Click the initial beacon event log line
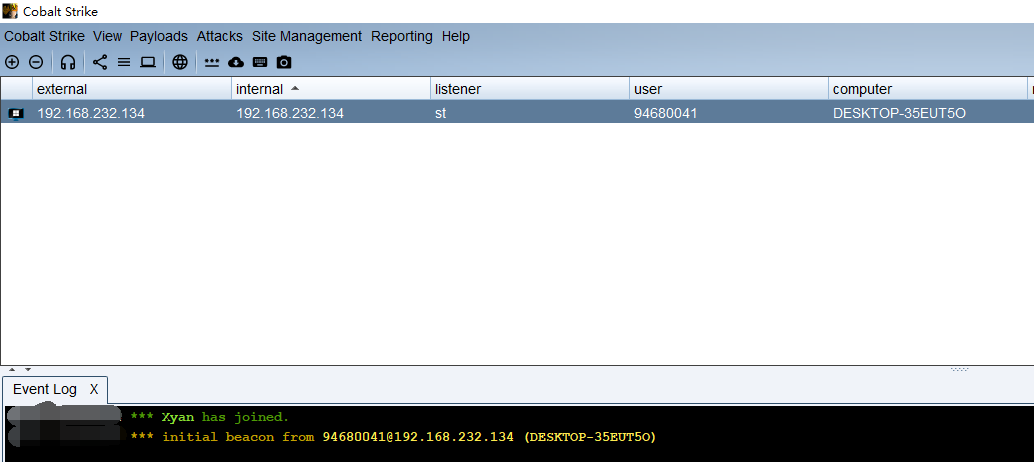This screenshot has height=462, width=1034. pyautogui.click(x=393, y=437)
